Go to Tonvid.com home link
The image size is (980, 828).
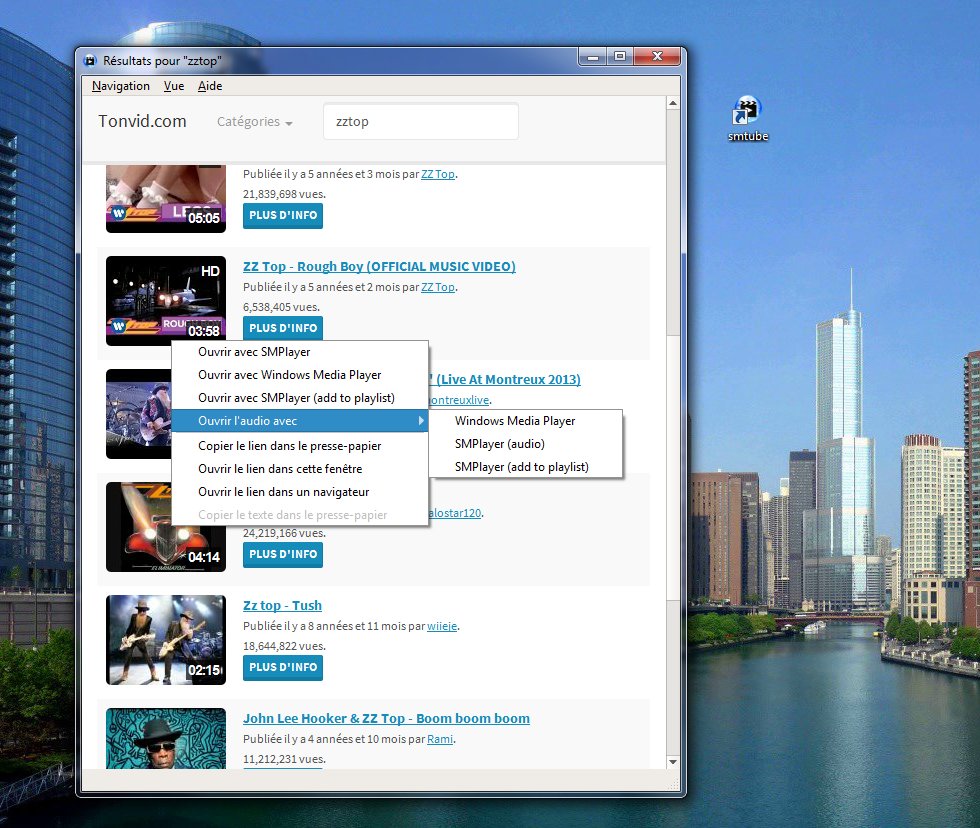tap(142, 121)
